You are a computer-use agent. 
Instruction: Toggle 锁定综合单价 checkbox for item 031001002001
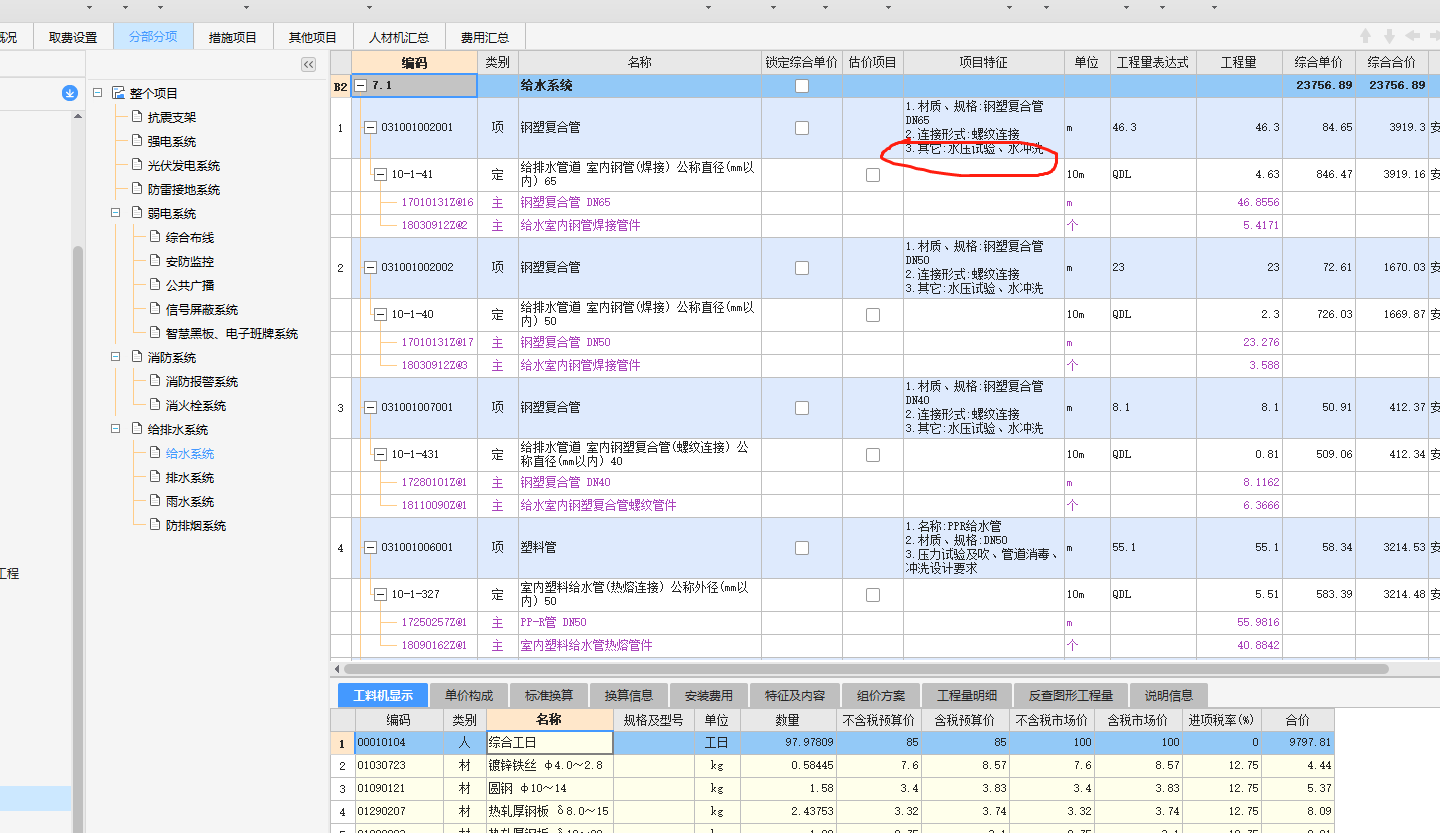point(802,128)
